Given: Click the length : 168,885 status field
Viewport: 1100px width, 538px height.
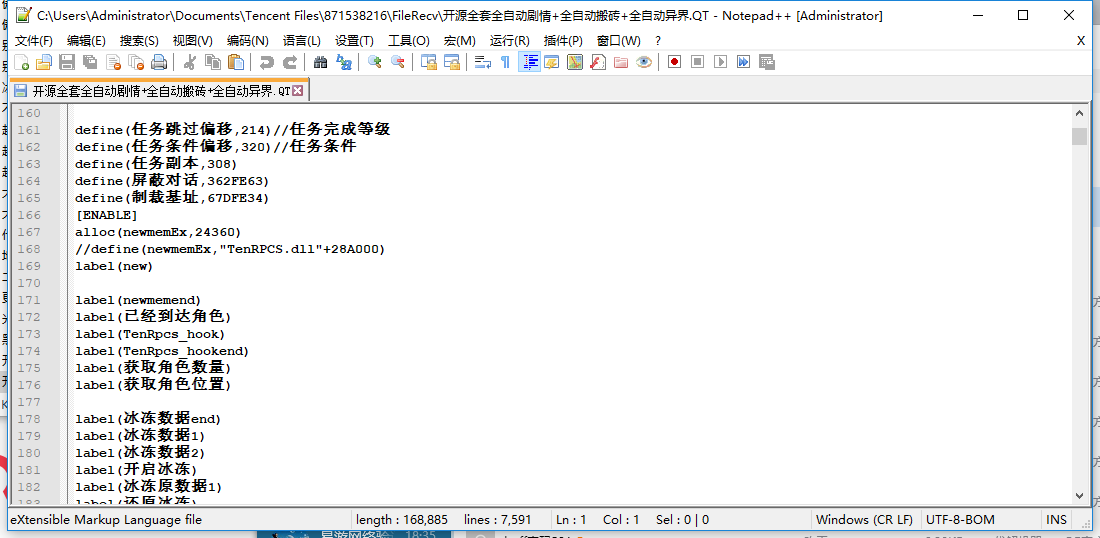Looking at the screenshot, I should click(x=401, y=520).
